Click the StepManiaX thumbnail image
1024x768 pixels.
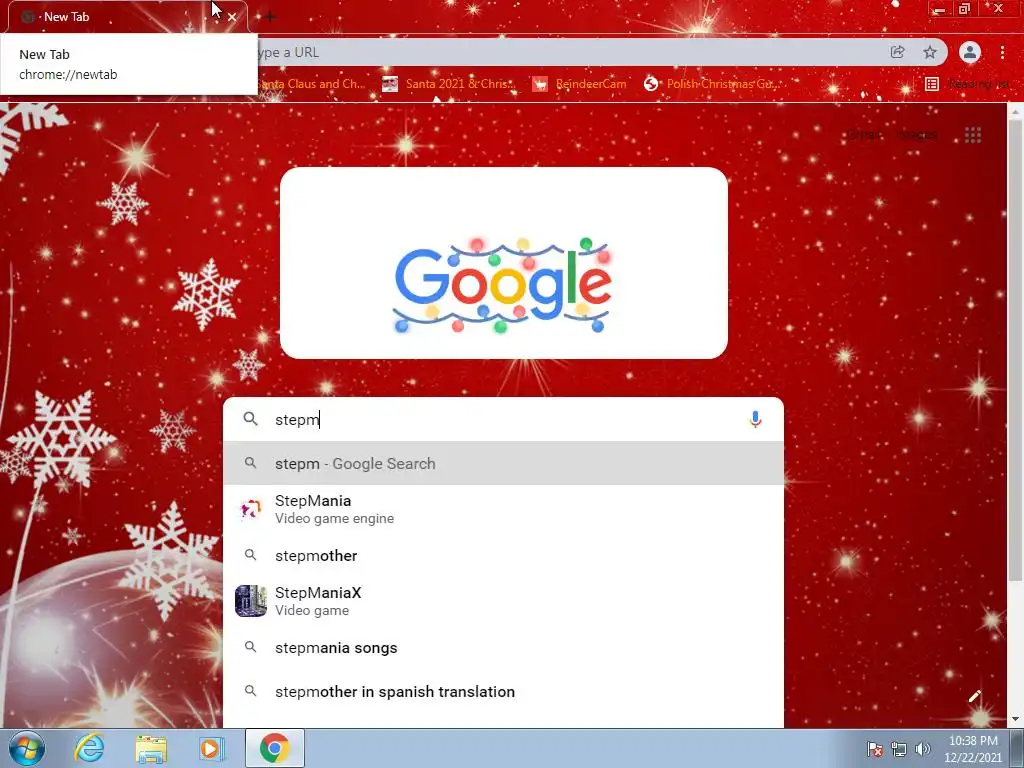251,601
